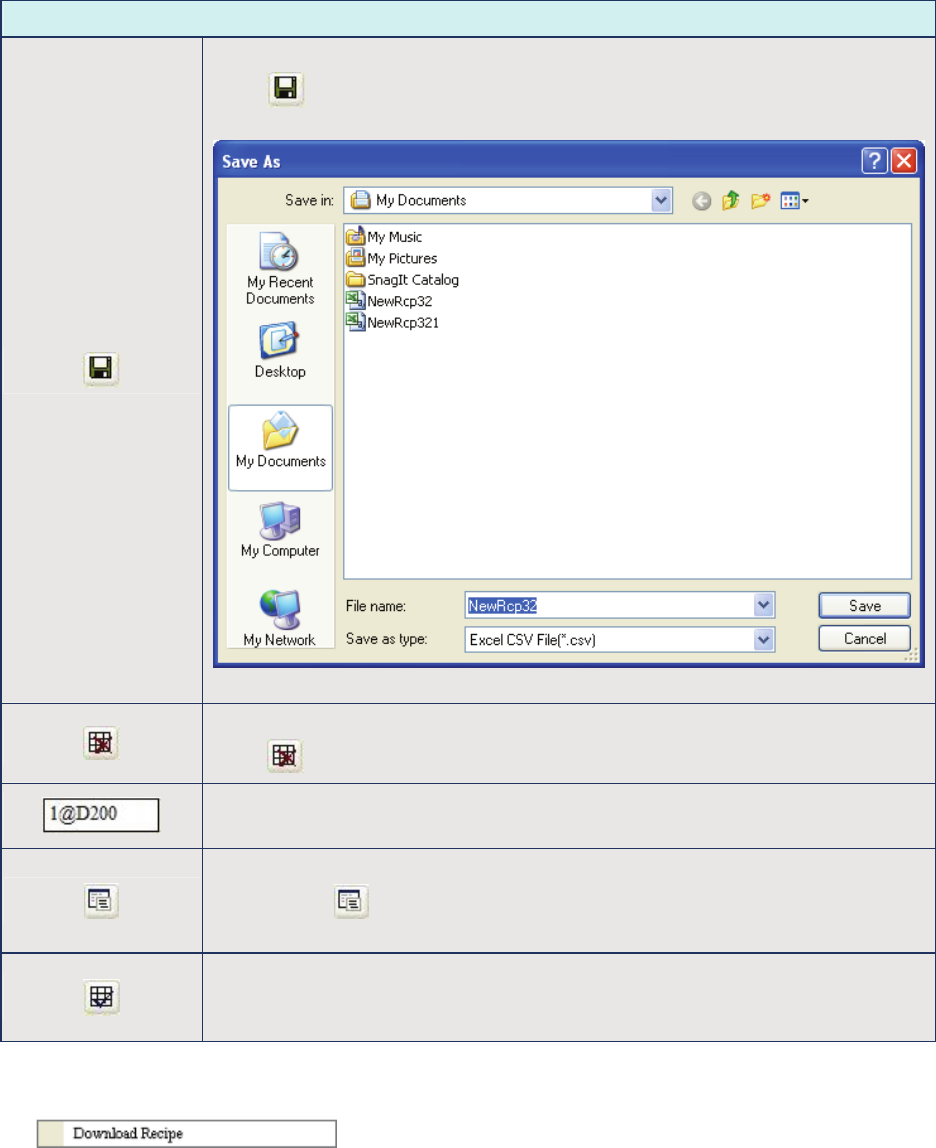Click the Help question-mark button on Save As

874,160
